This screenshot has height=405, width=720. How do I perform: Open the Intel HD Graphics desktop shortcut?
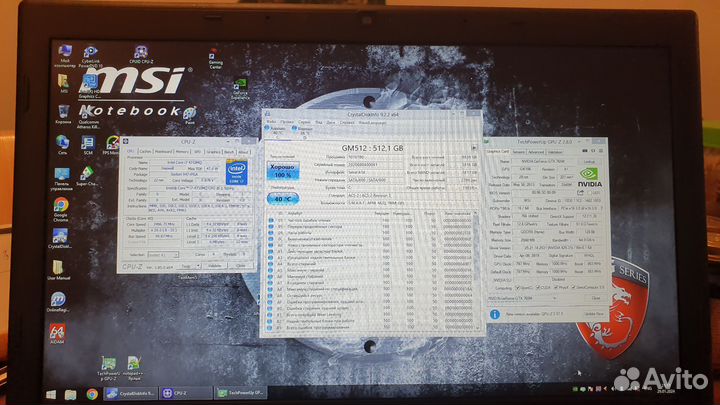[x=90, y=87]
